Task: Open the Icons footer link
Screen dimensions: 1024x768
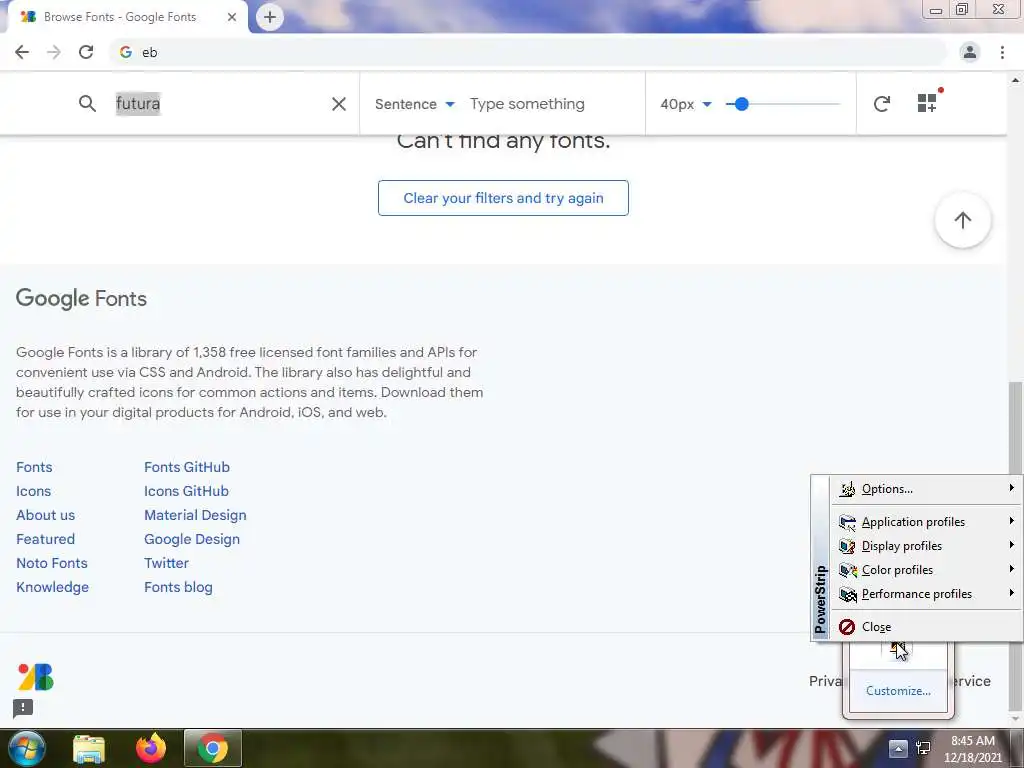Action: coord(33,492)
